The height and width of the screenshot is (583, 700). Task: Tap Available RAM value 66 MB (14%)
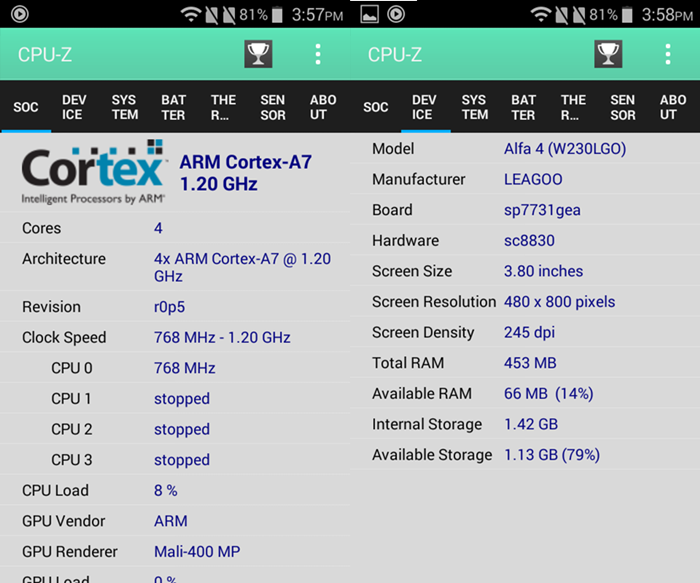(549, 394)
